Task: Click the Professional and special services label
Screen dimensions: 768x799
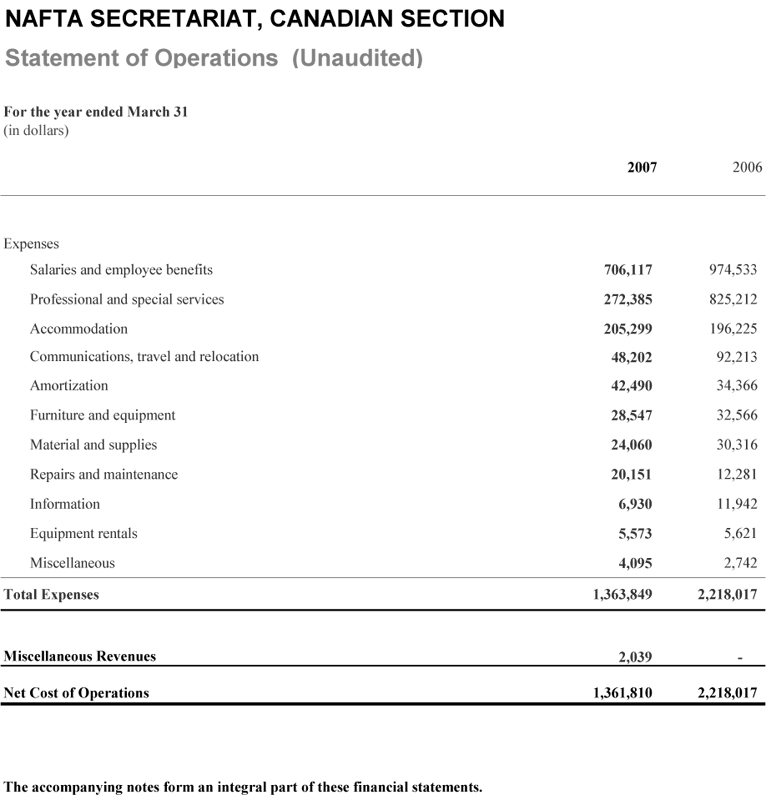Action: pos(127,299)
